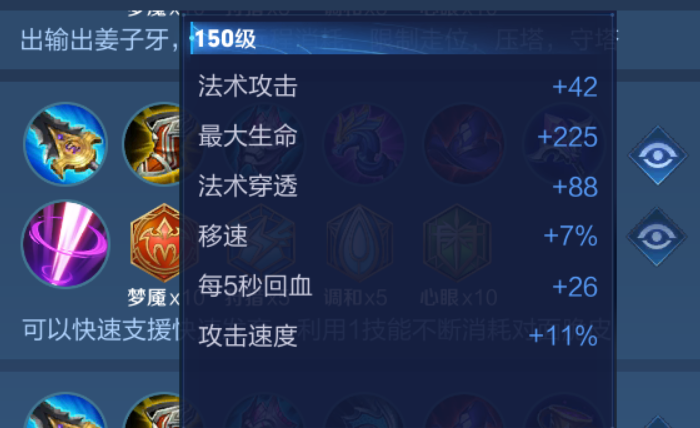Click the 移速 +7% entry

(x=398, y=236)
